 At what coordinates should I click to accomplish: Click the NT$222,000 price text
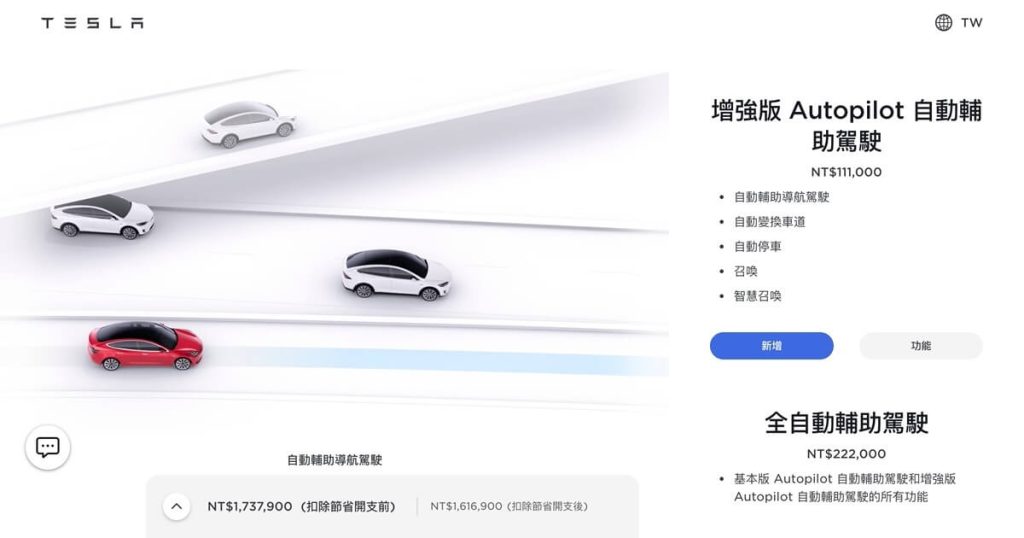click(846, 454)
